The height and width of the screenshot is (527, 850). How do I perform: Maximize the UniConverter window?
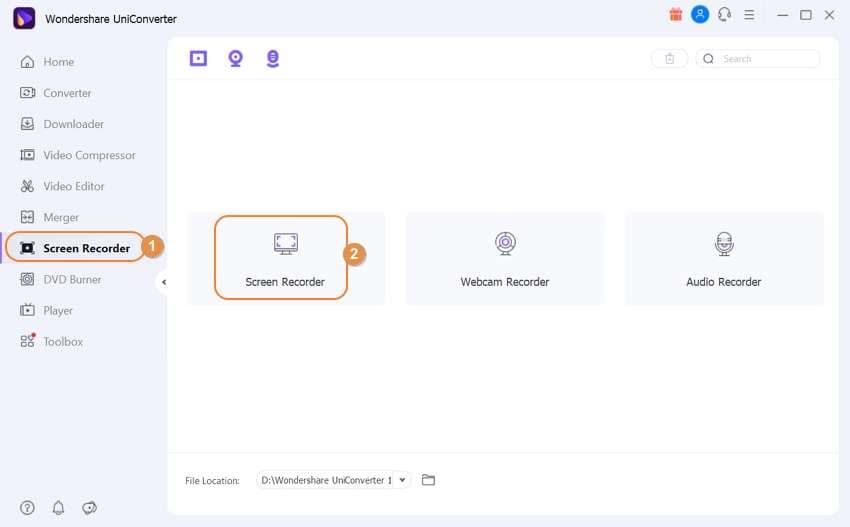click(x=806, y=15)
